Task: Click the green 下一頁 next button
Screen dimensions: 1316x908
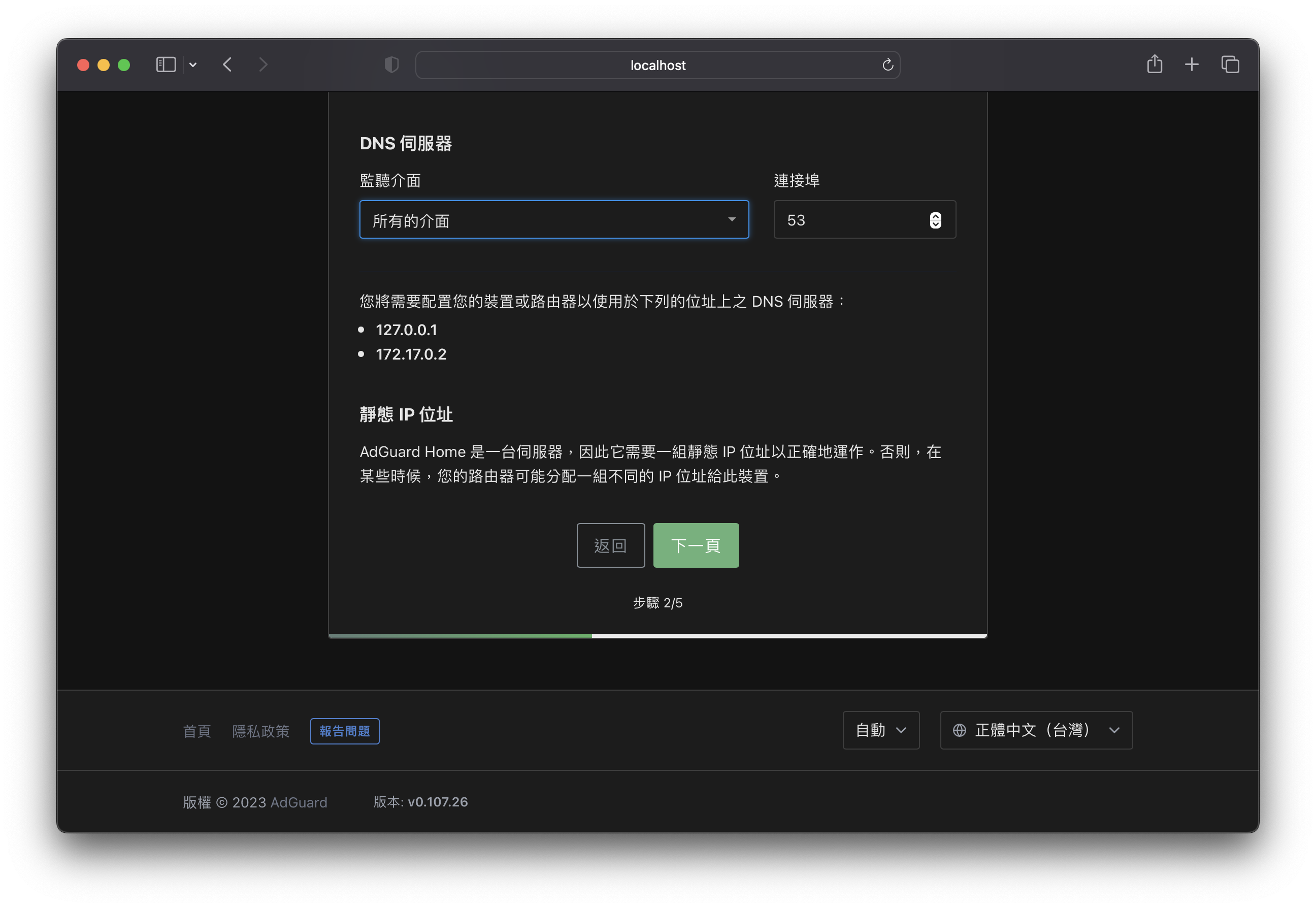Action: point(696,545)
